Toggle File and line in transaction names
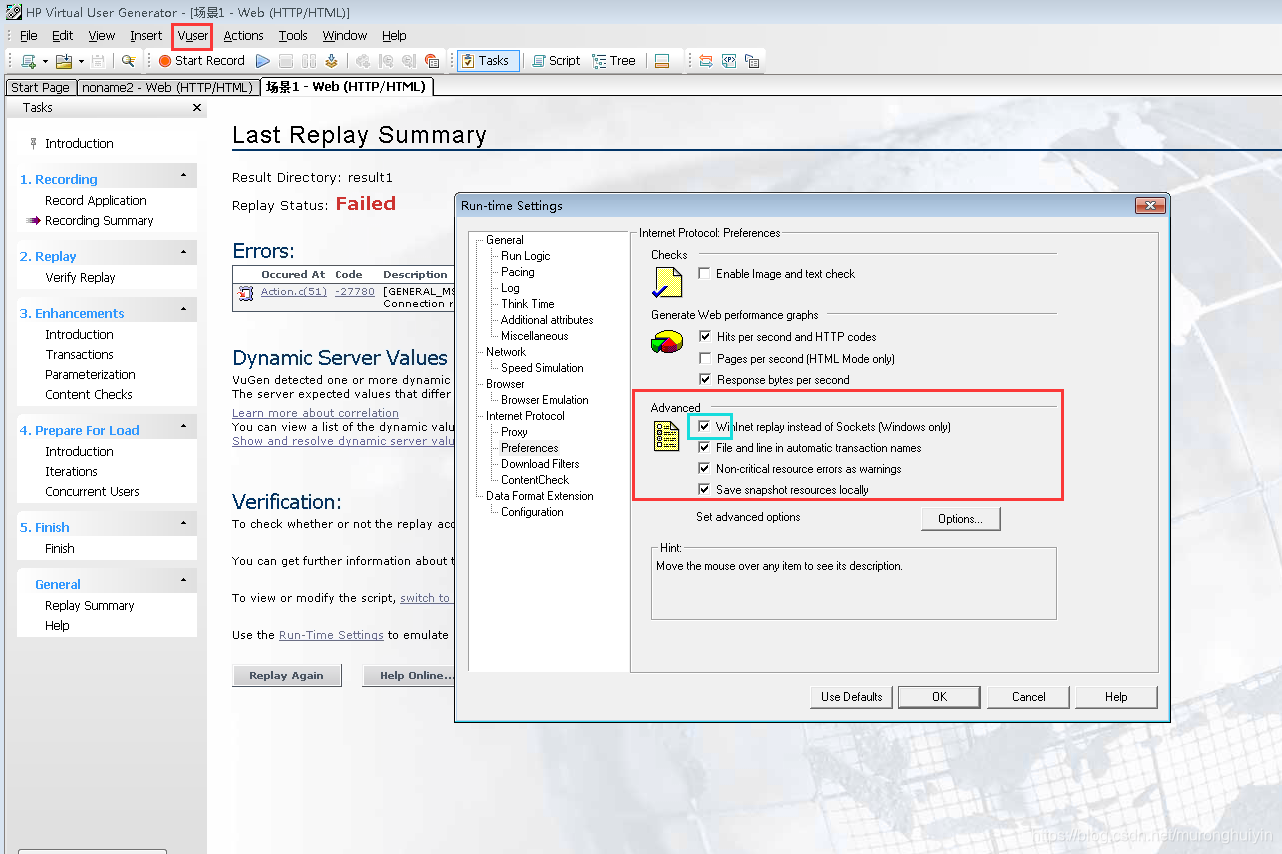1282x854 pixels. [x=705, y=448]
